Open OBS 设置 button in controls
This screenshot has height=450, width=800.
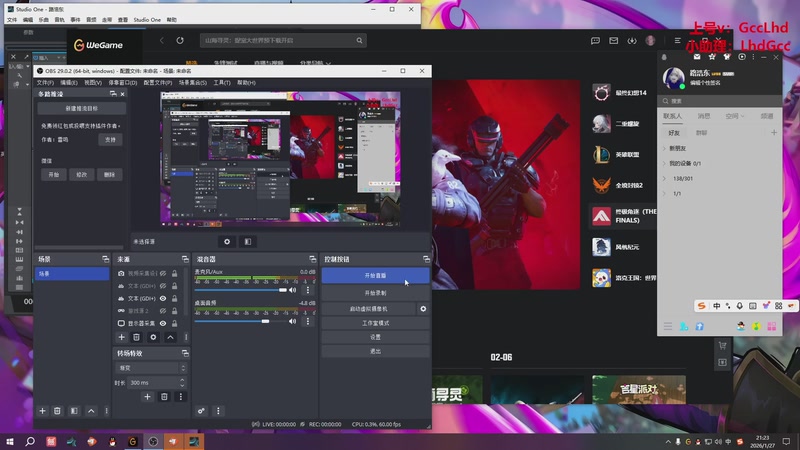coord(376,337)
